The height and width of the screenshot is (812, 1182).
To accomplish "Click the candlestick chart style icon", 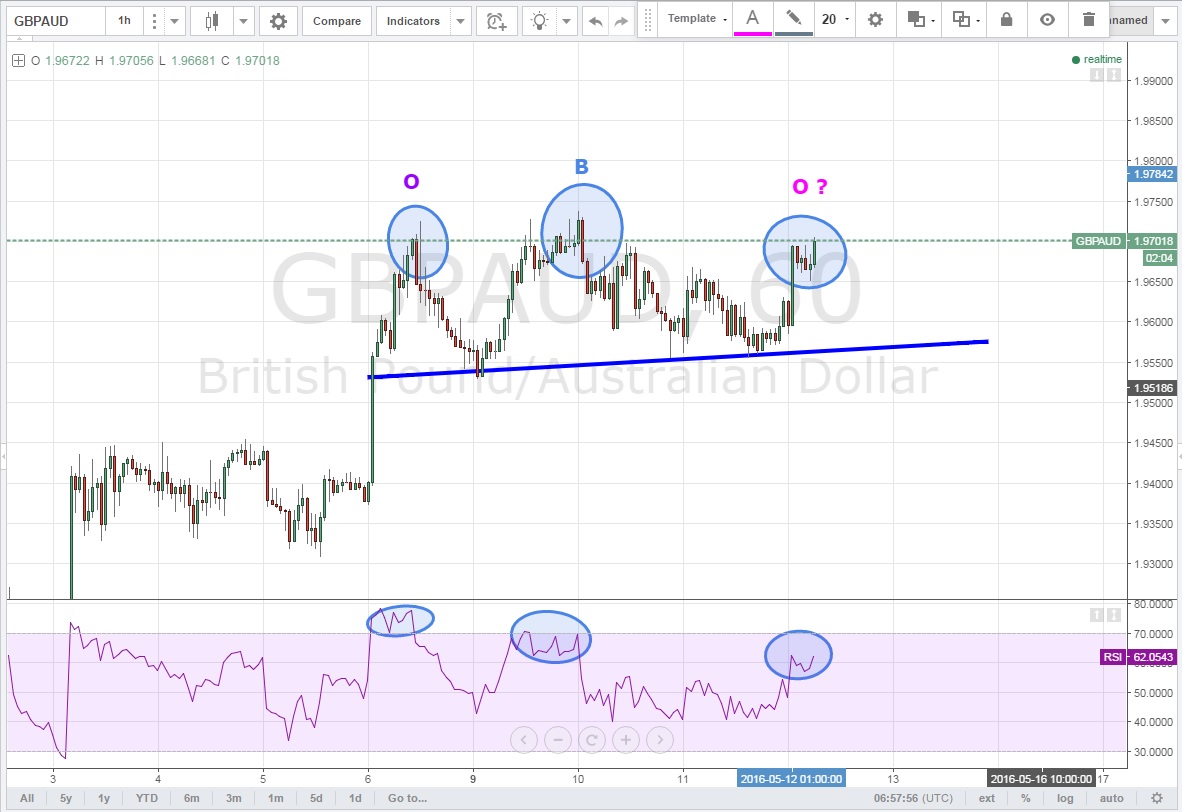I will tap(211, 21).
